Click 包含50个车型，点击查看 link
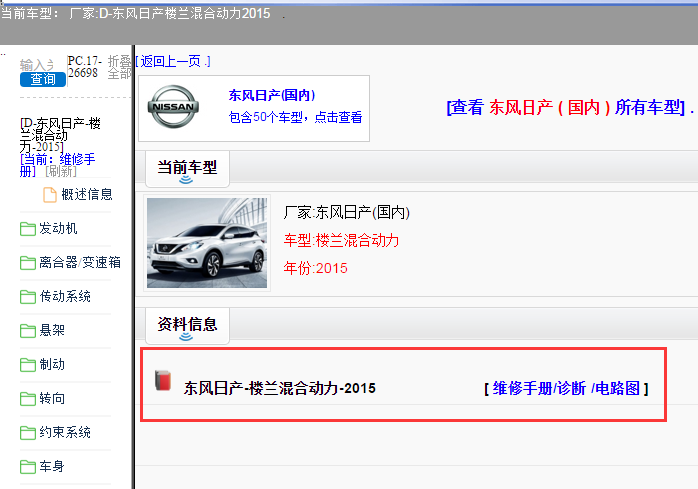Screen dimensions: 698x489 pyautogui.click(x=295, y=117)
